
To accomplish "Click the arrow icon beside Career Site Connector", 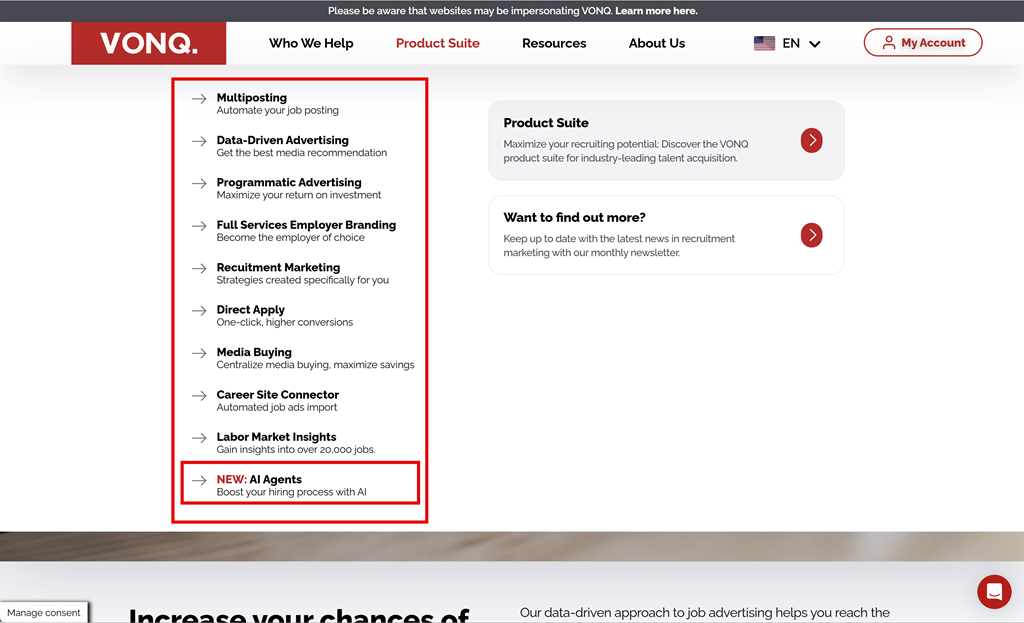I will 199,396.
